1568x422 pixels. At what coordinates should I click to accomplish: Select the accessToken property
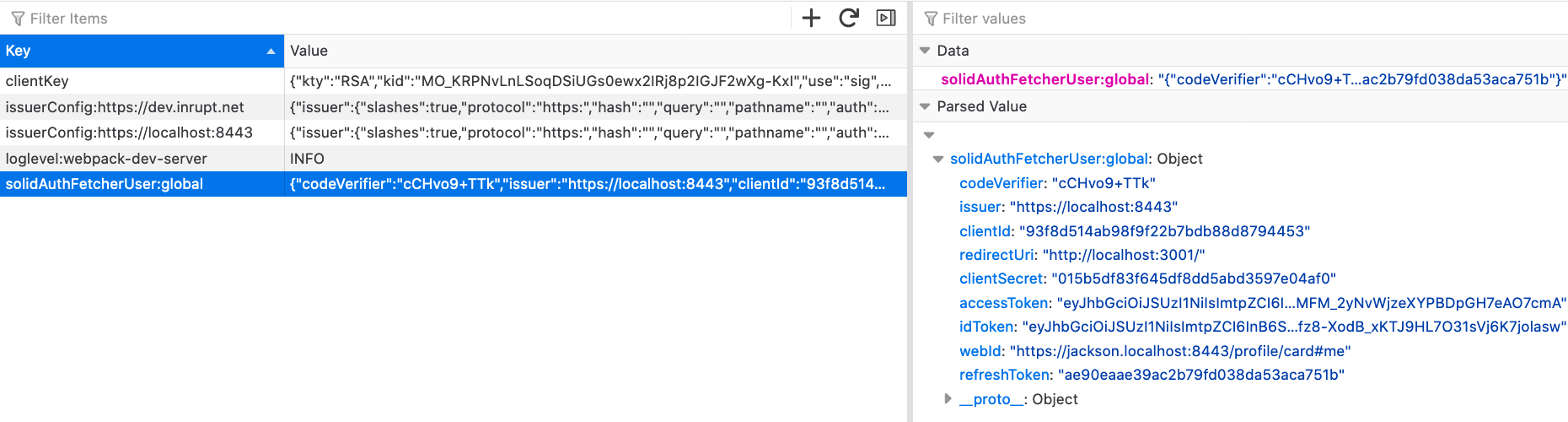click(1005, 303)
